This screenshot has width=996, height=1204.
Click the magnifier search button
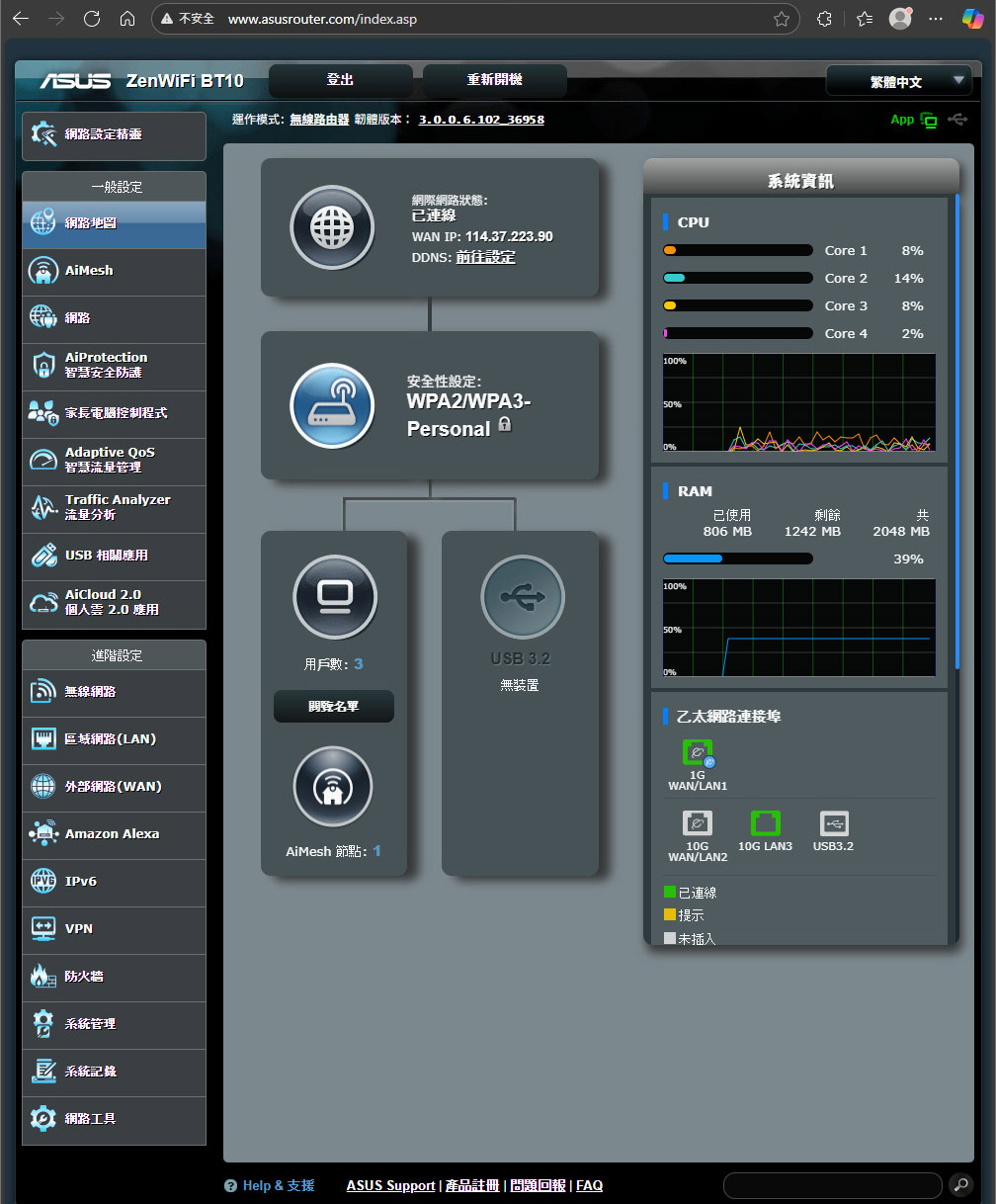click(960, 1185)
